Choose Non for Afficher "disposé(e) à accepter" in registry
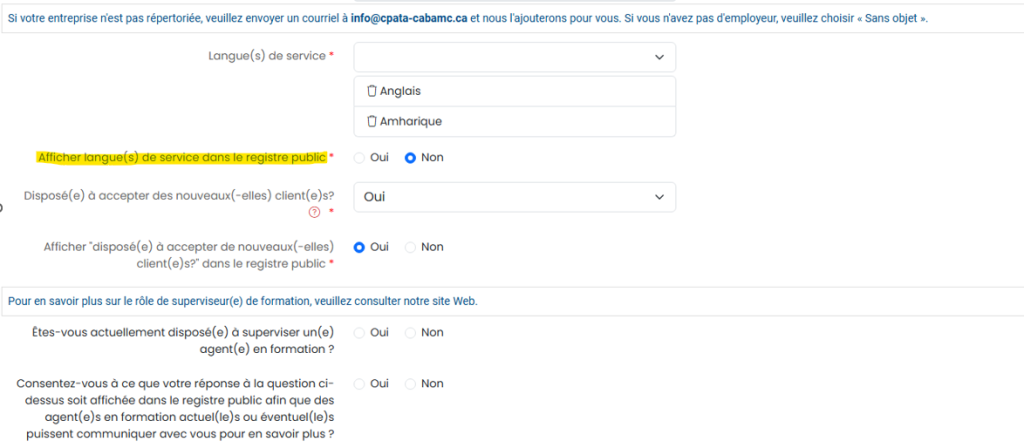This screenshot has height=448, width=1024. (410, 247)
